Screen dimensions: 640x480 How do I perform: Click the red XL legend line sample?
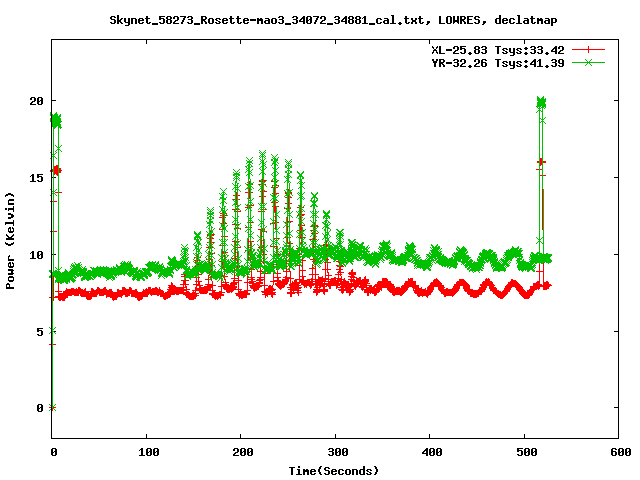tap(588, 50)
